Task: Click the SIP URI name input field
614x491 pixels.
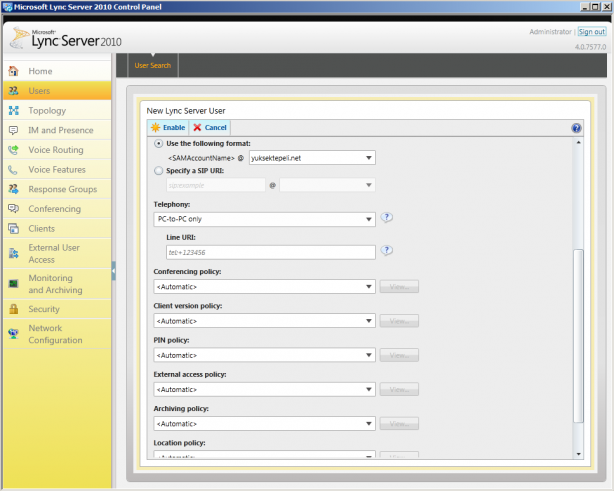Action: pos(215,185)
